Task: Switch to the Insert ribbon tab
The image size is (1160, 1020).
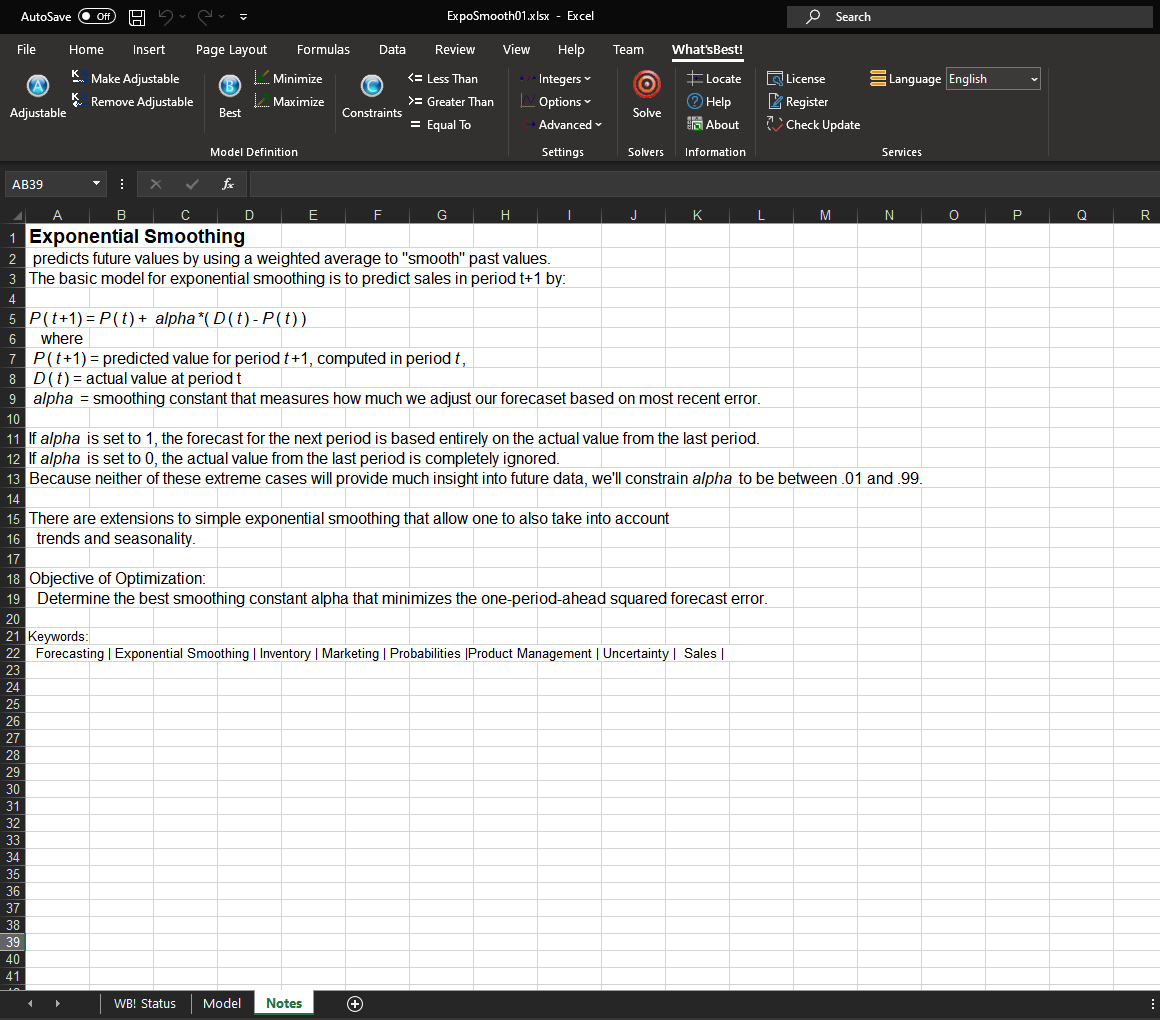Action: click(149, 50)
